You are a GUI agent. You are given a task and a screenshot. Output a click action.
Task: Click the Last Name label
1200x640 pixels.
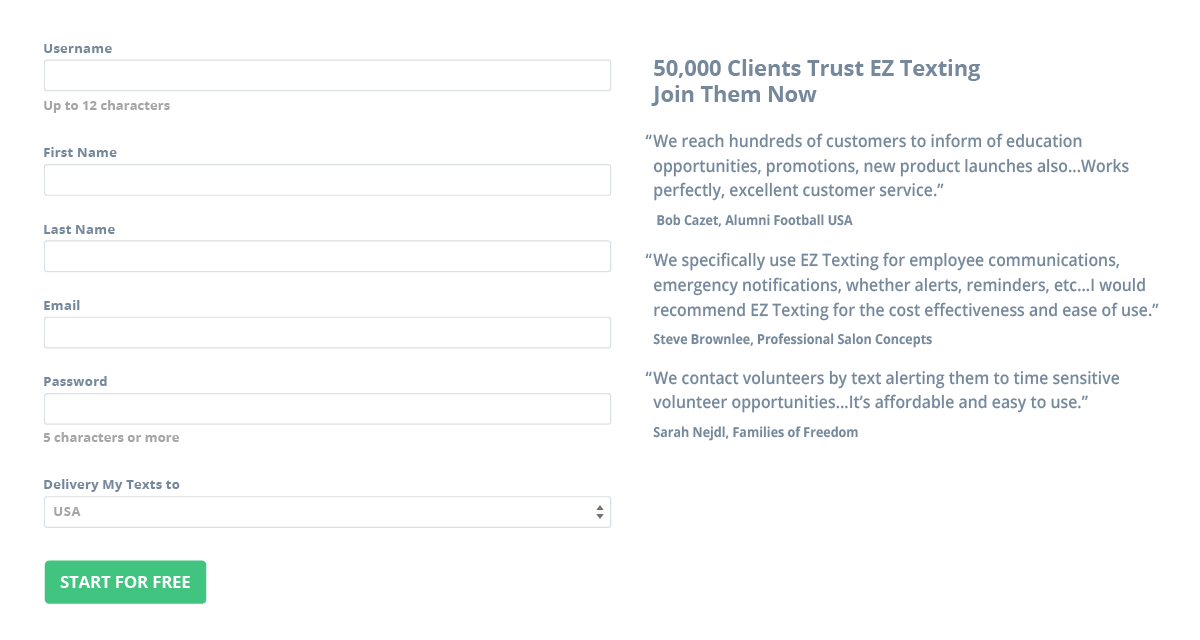79,229
